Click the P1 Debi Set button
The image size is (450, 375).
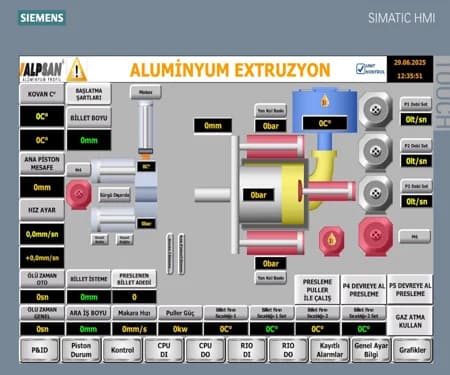click(416, 104)
